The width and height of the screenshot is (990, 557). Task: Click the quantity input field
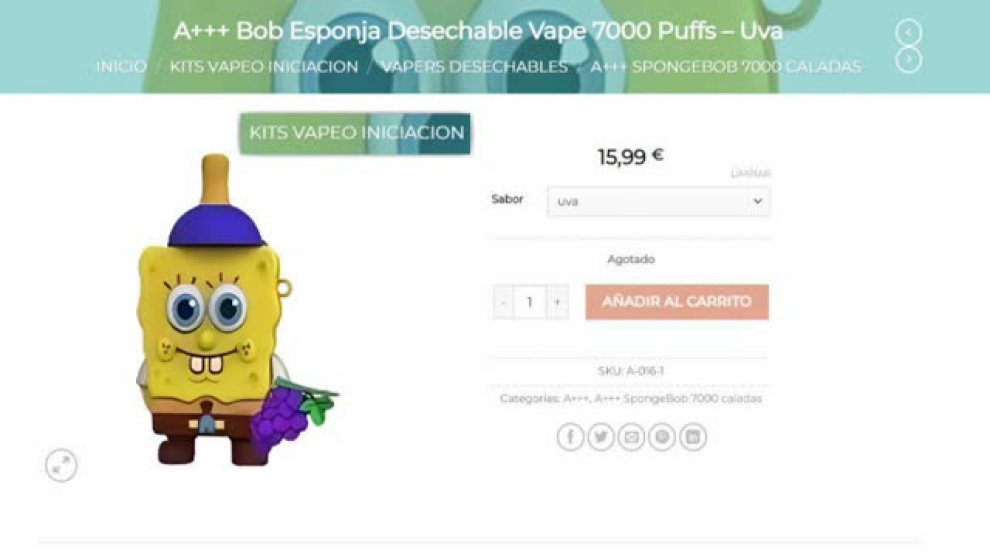click(x=530, y=302)
